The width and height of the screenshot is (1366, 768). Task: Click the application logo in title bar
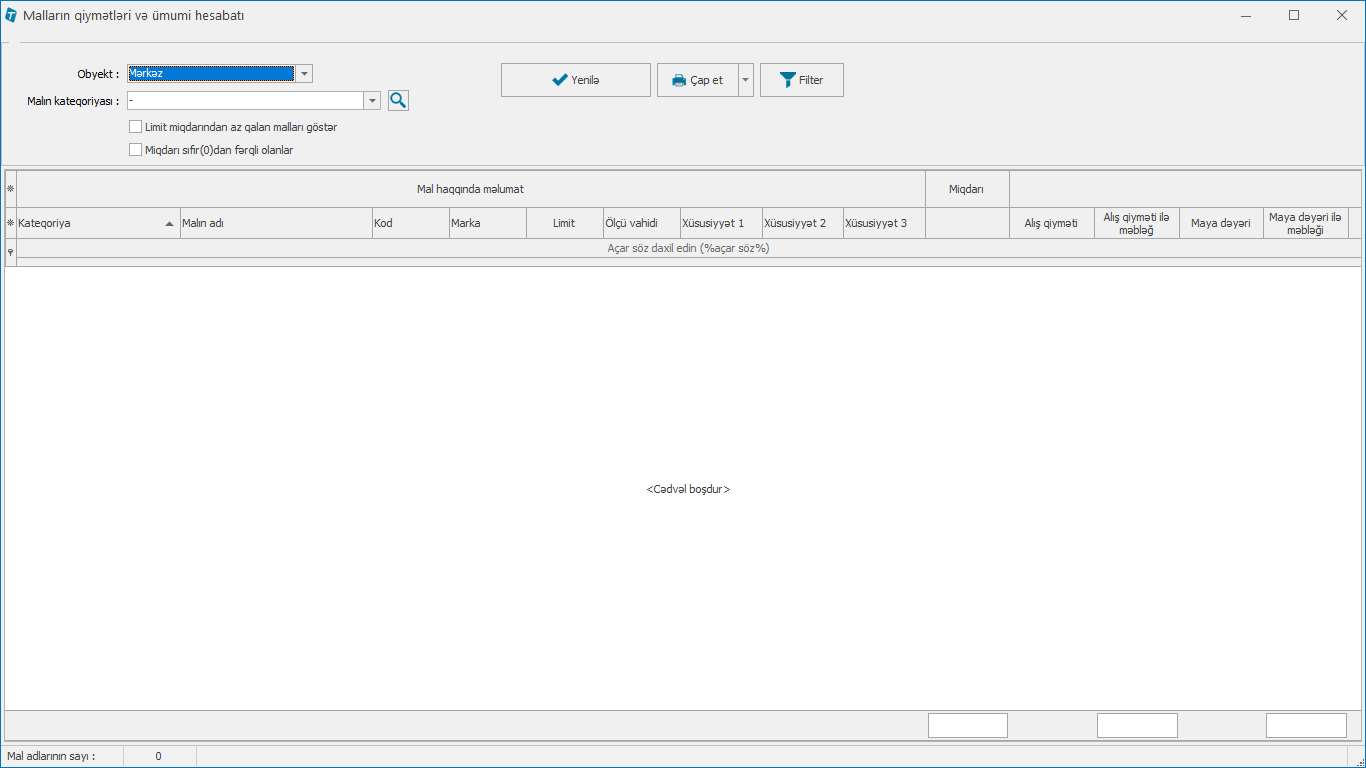11,16
